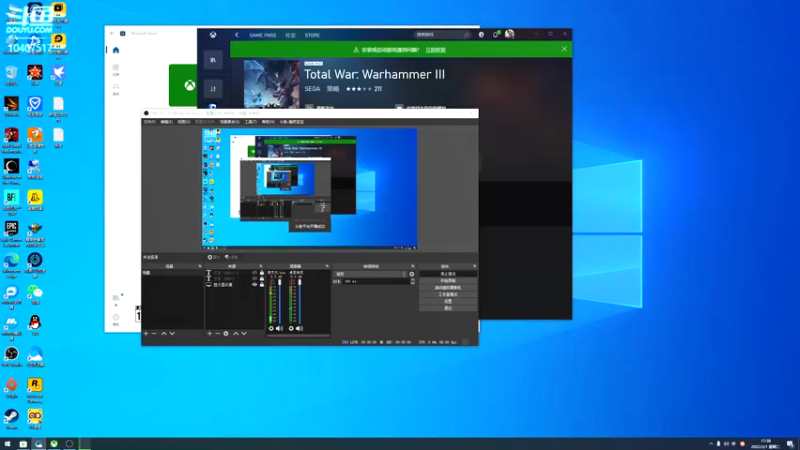Click 工作室模式 studio mode button
Image resolution: width=800 pixels, height=450 pixels.
pyautogui.click(x=448, y=294)
